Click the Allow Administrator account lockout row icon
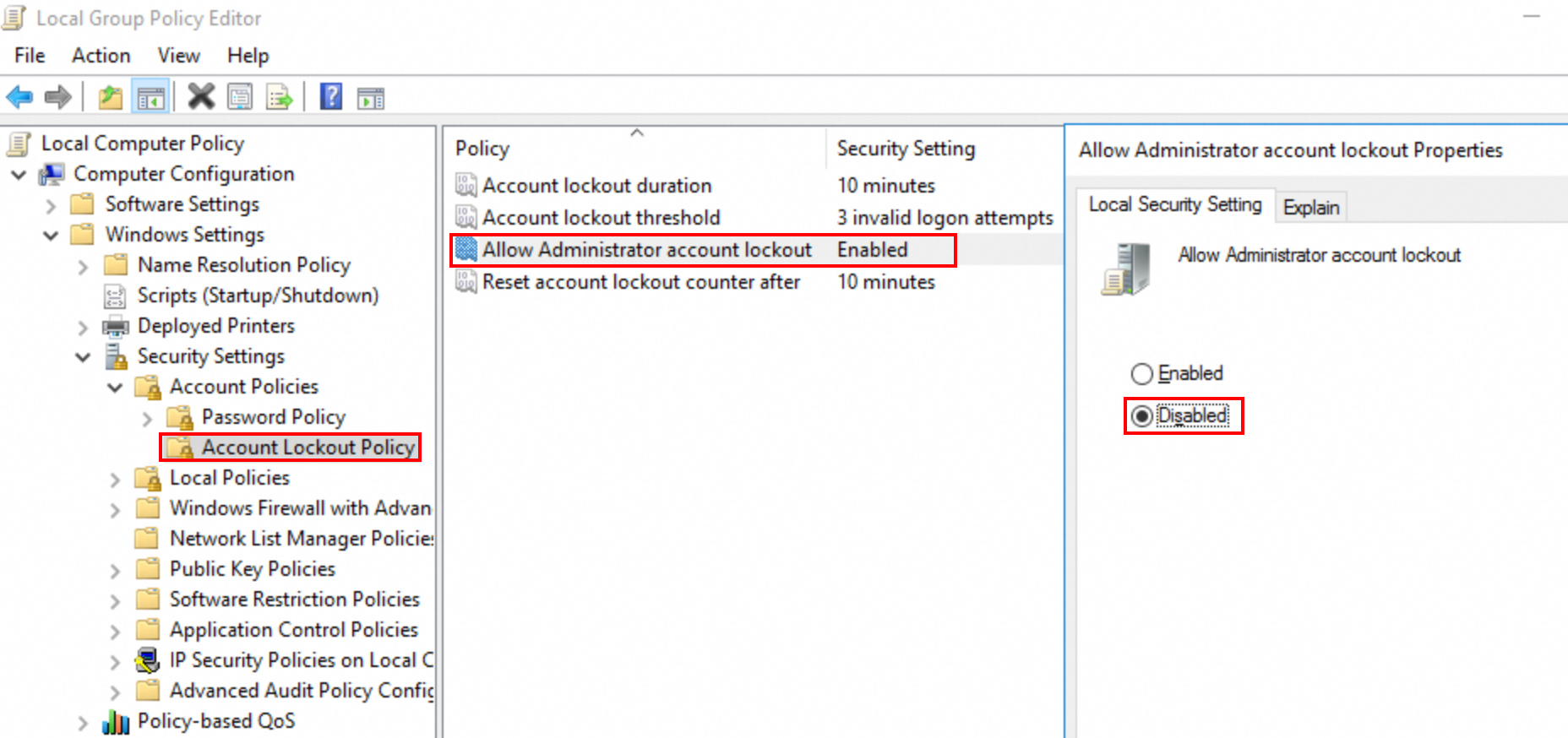 pyautogui.click(x=466, y=249)
